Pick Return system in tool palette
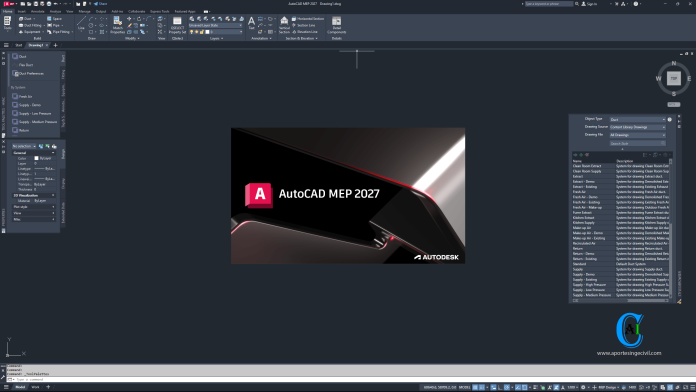This screenshot has height=392, width=696. (x=20, y=130)
